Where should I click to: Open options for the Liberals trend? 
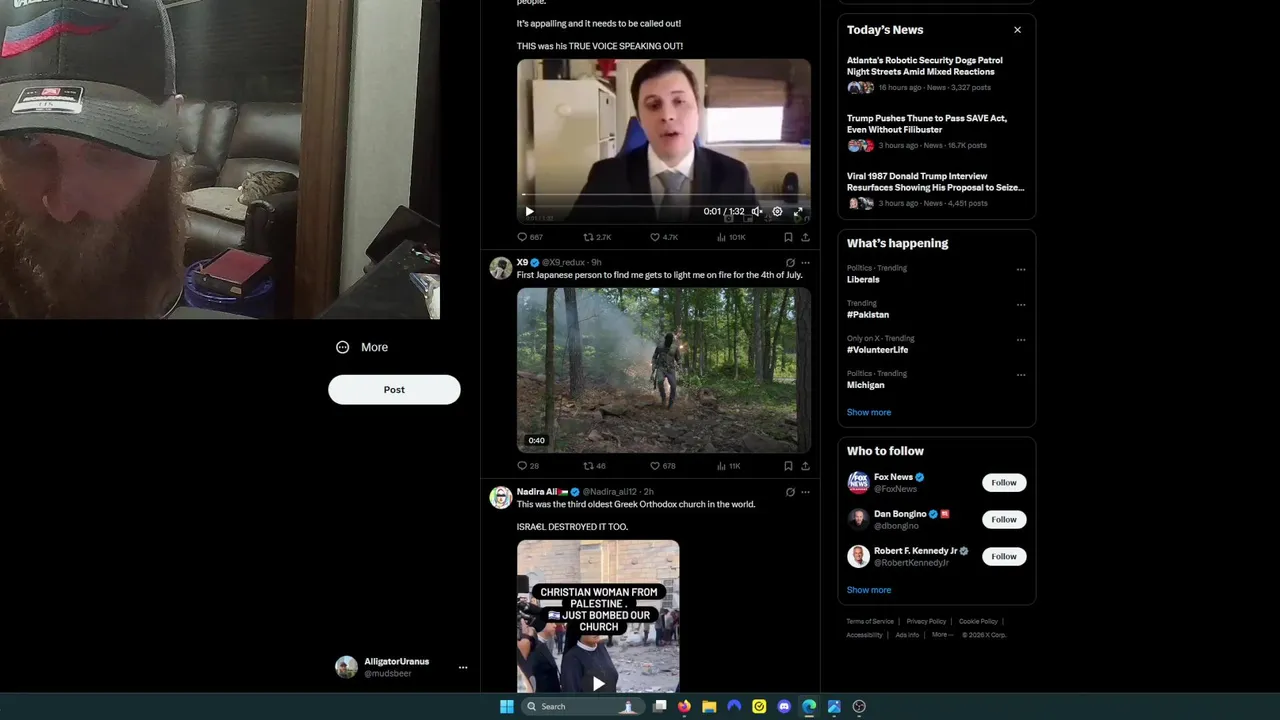1021,269
